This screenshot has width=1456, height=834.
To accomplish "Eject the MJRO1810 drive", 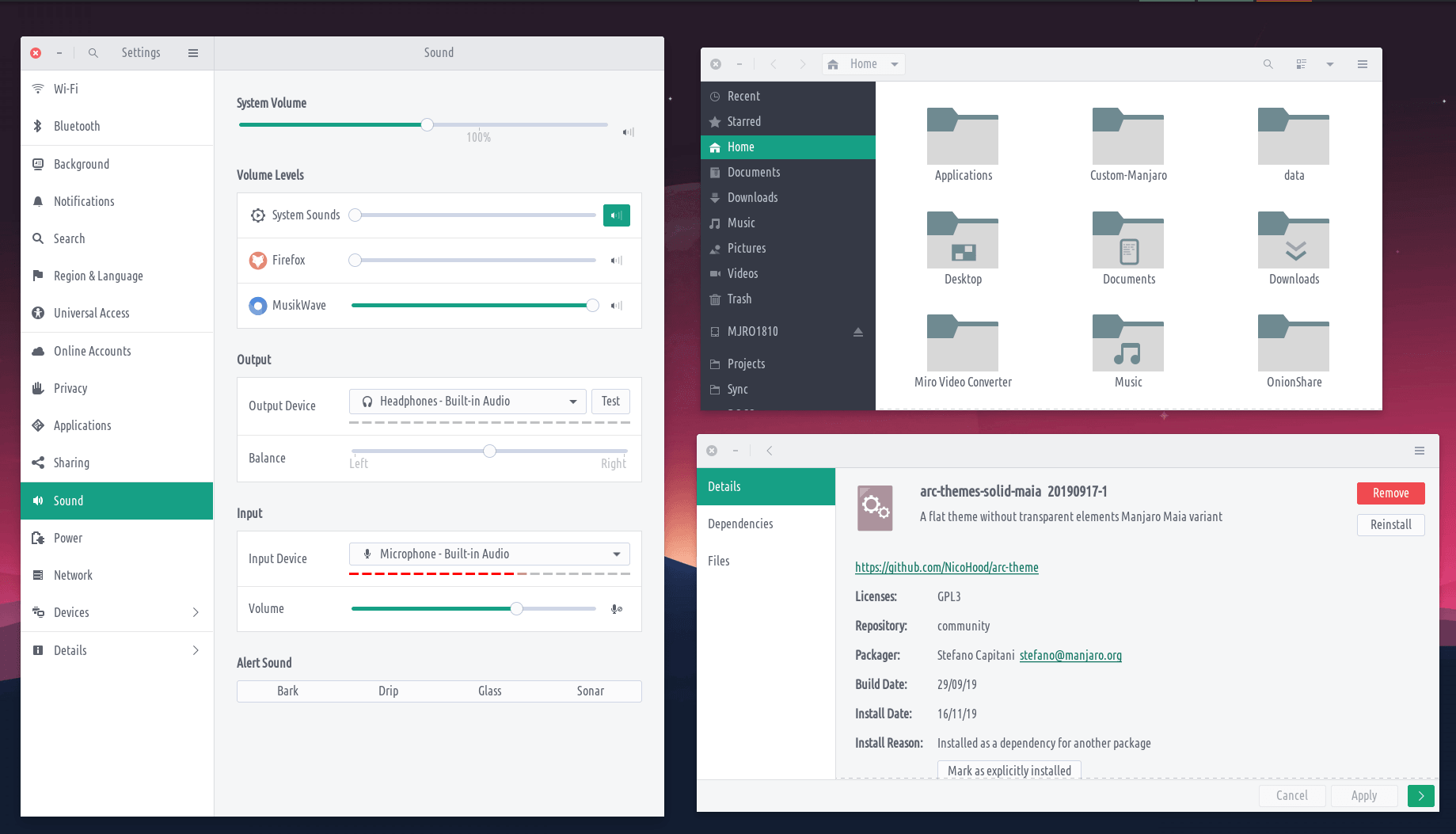I will point(857,332).
